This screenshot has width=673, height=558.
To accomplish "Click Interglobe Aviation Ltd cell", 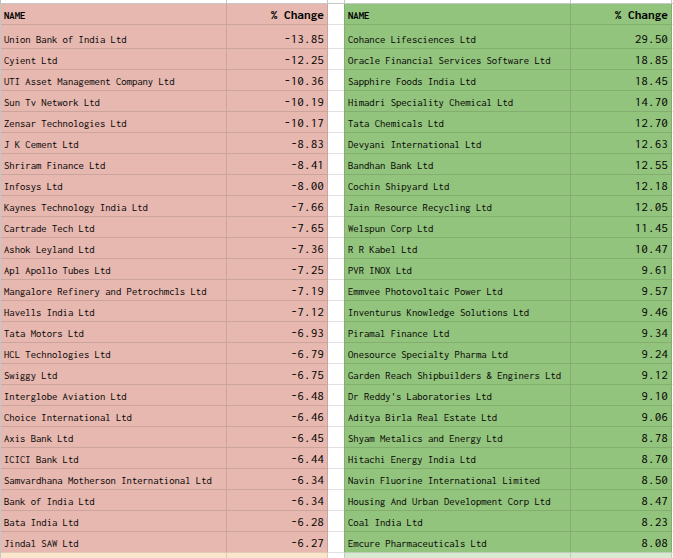I will 113,397.
